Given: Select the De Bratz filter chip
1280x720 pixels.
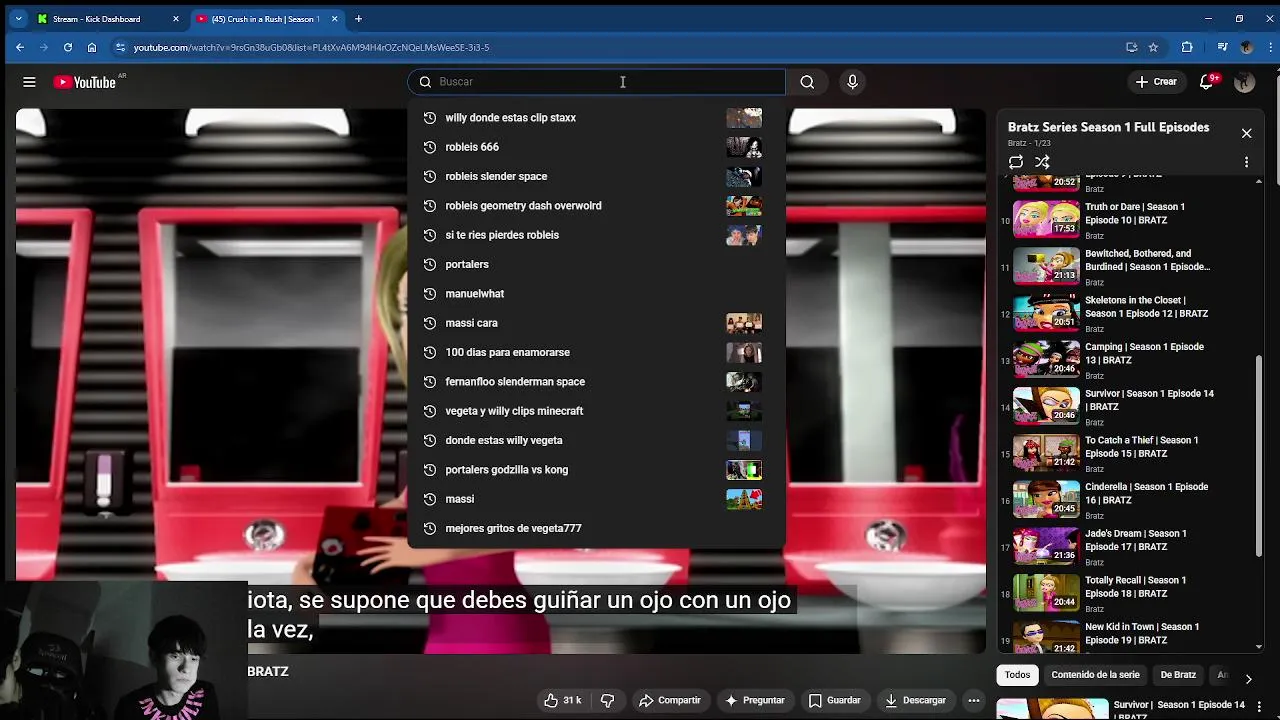Looking at the screenshot, I should pos(1178,675).
